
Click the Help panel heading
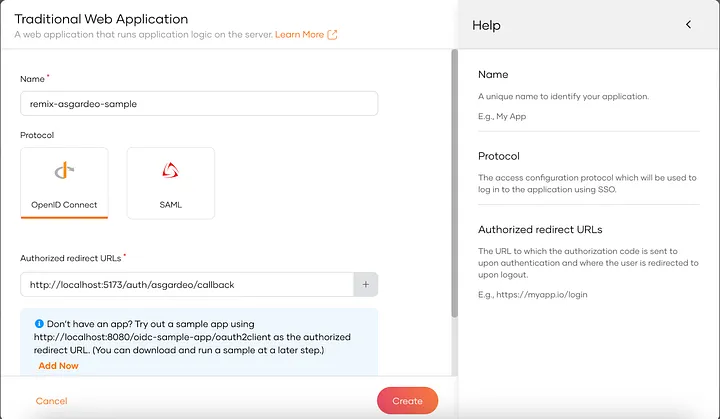pos(486,25)
